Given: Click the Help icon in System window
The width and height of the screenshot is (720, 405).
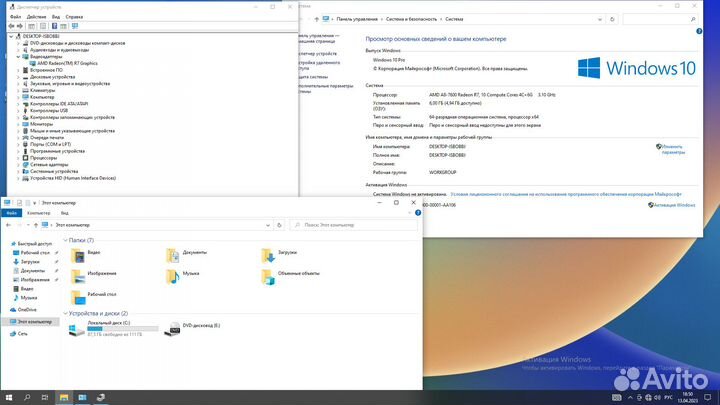Looking at the screenshot, I should [699, 31].
